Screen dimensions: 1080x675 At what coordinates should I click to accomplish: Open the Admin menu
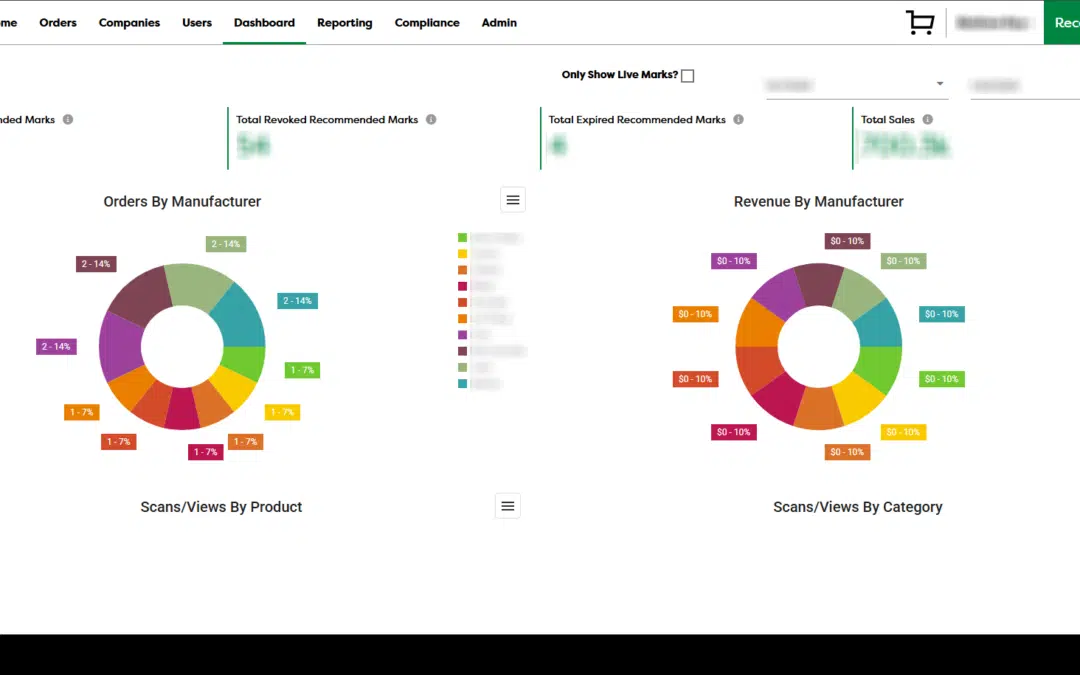499,23
